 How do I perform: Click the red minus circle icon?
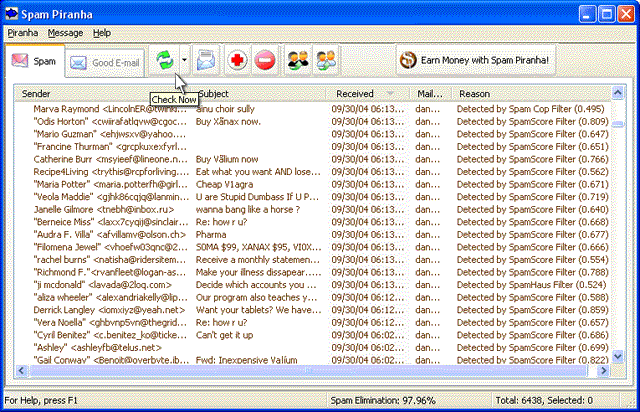(x=264, y=60)
